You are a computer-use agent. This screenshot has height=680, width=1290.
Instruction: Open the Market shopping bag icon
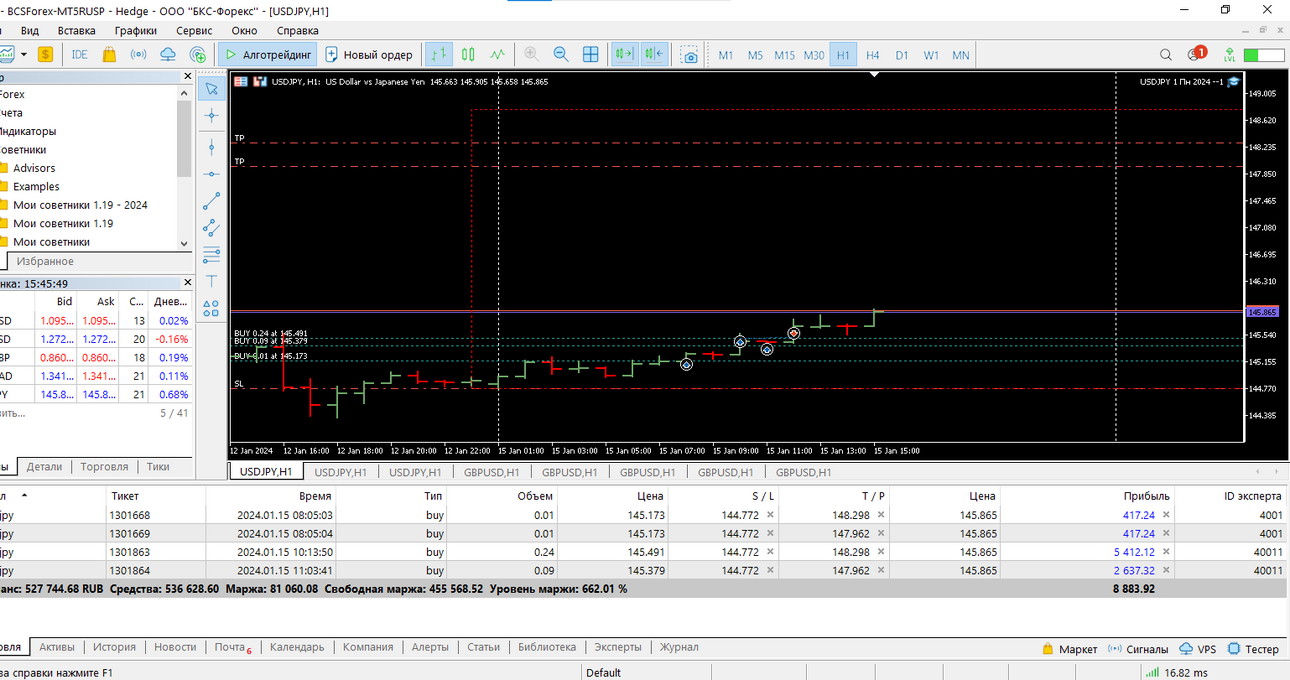coord(108,54)
